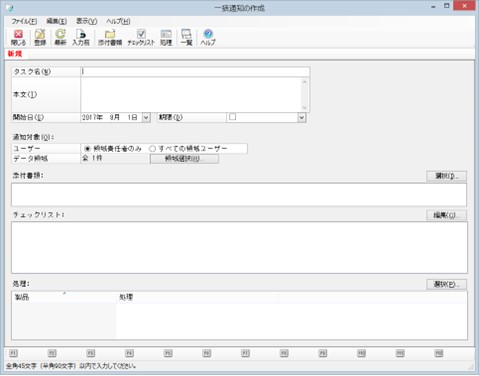Click the 選択 button beside 処理

tap(447, 284)
